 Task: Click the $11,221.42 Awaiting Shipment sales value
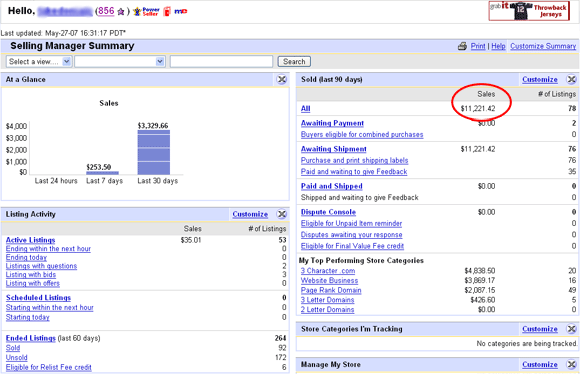coord(478,149)
